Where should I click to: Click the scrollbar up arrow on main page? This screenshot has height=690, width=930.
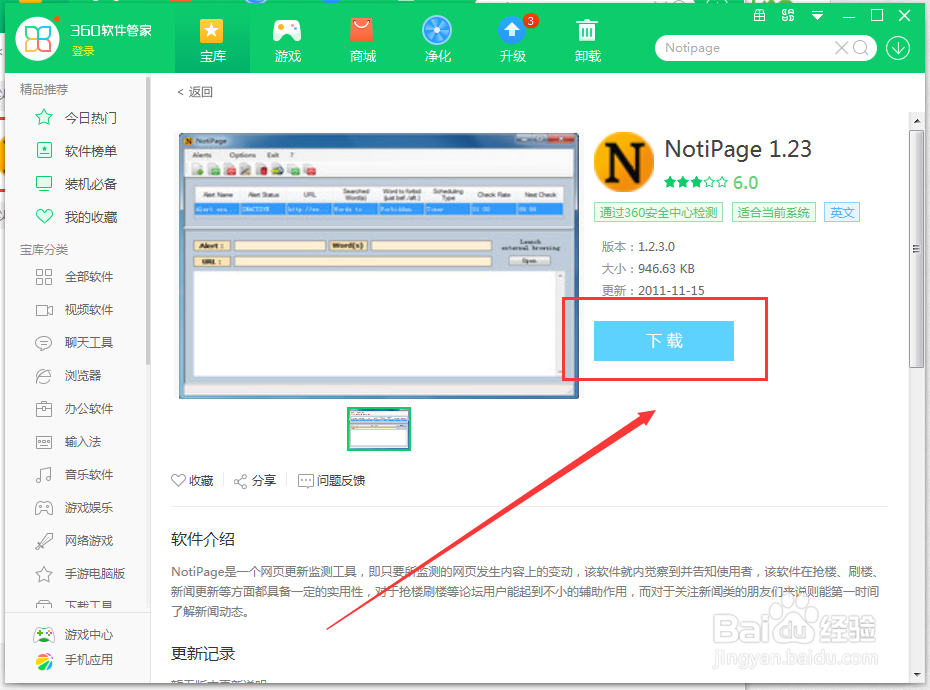(x=917, y=120)
